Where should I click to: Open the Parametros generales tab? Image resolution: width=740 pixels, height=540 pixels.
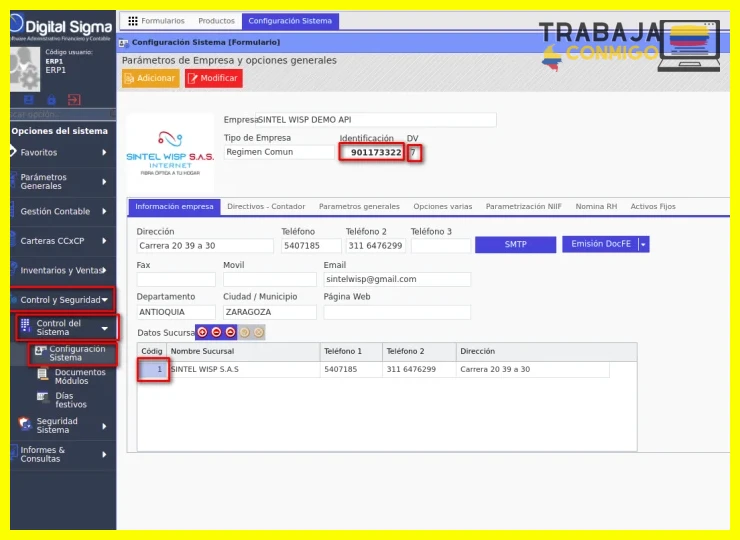pyautogui.click(x=359, y=207)
